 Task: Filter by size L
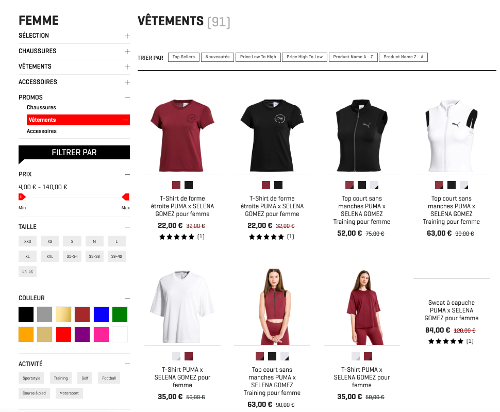click(x=117, y=241)
